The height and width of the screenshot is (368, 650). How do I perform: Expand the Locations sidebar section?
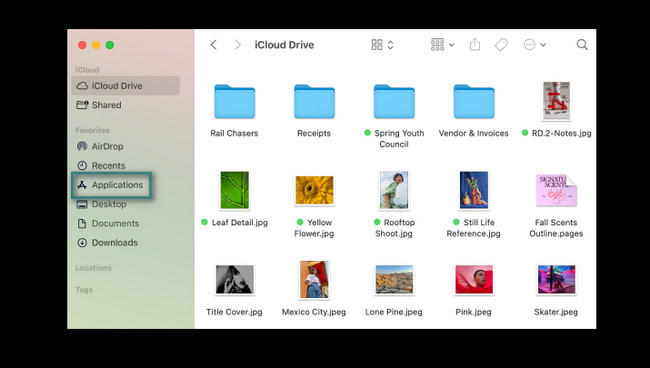pyautogui.click(x=93, y=268)
